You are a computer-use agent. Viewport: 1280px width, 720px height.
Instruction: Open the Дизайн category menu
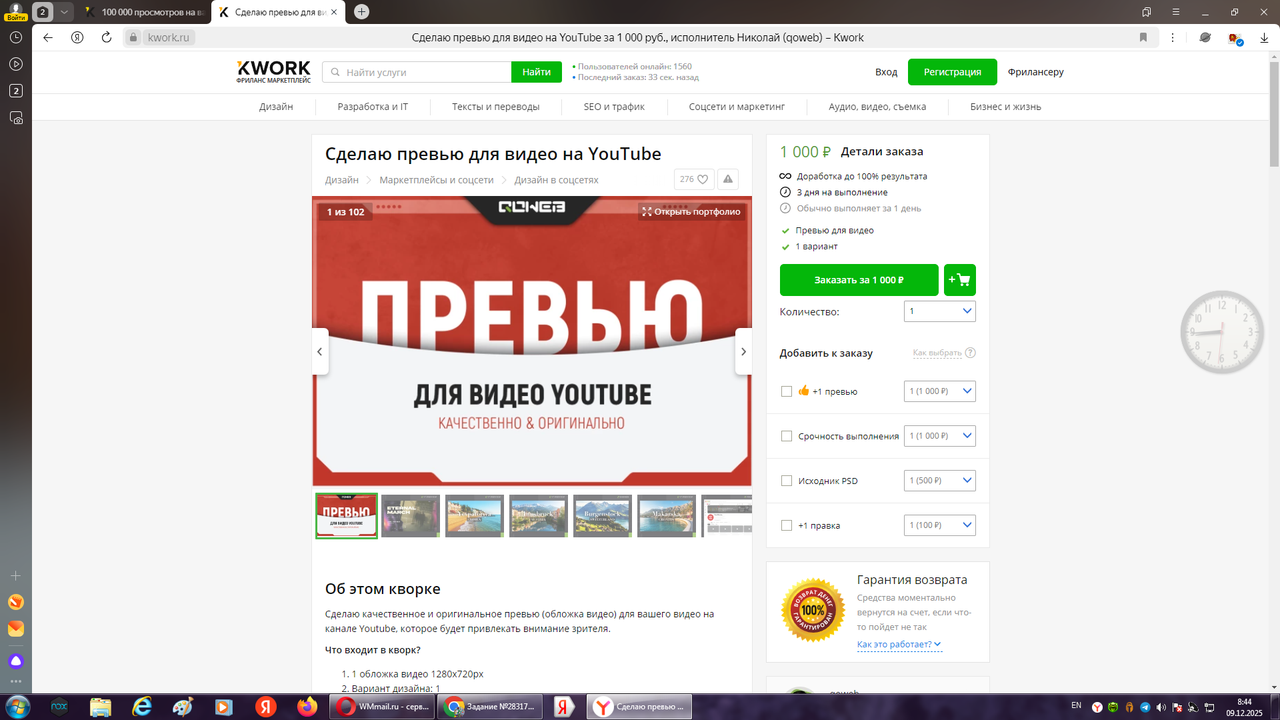tap(276, 106)
